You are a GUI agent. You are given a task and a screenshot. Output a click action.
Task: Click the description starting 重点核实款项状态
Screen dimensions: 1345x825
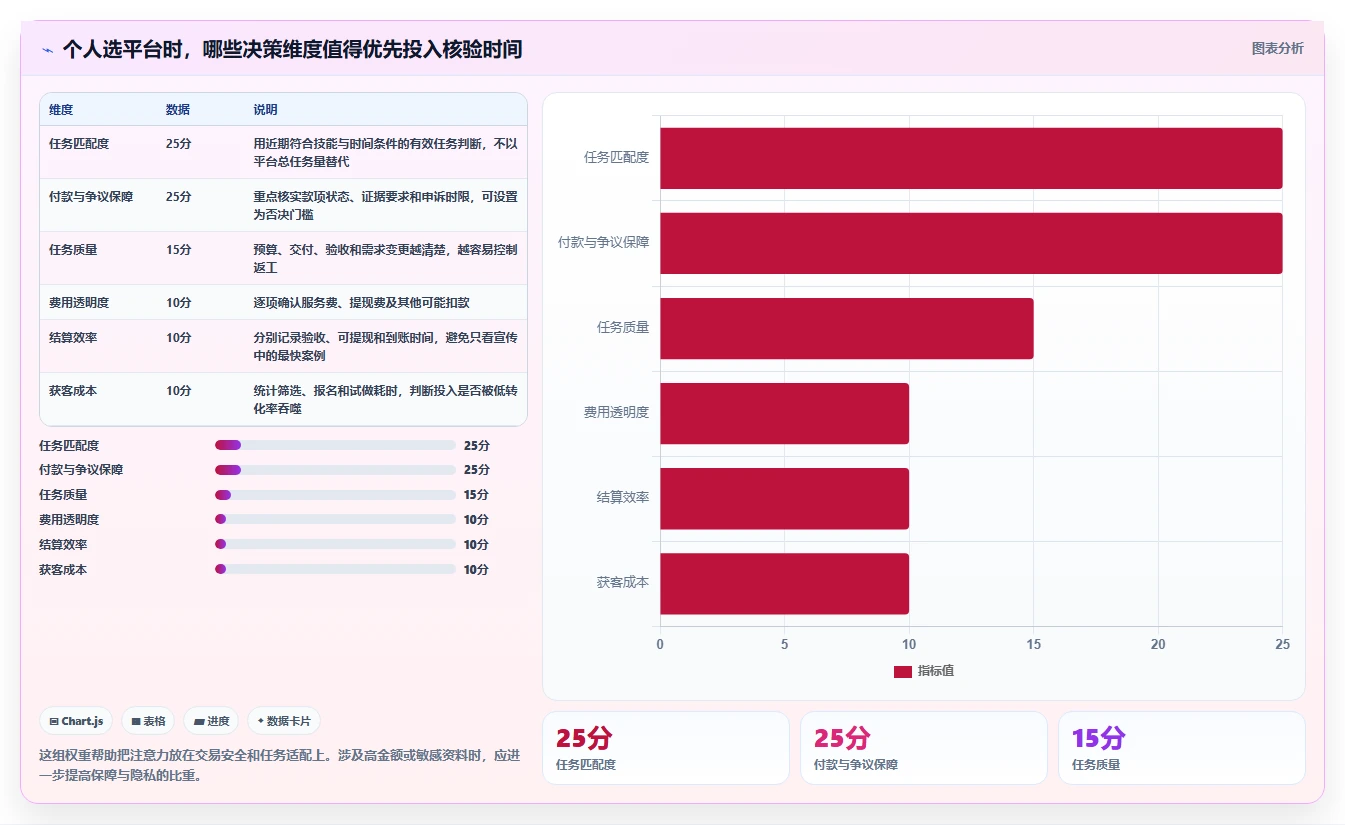pos(385,205)
